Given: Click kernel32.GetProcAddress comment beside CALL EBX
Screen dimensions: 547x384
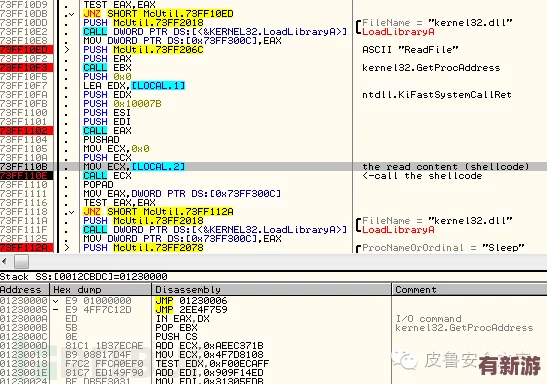Looking at the screenshot, I should pos(431,68).
